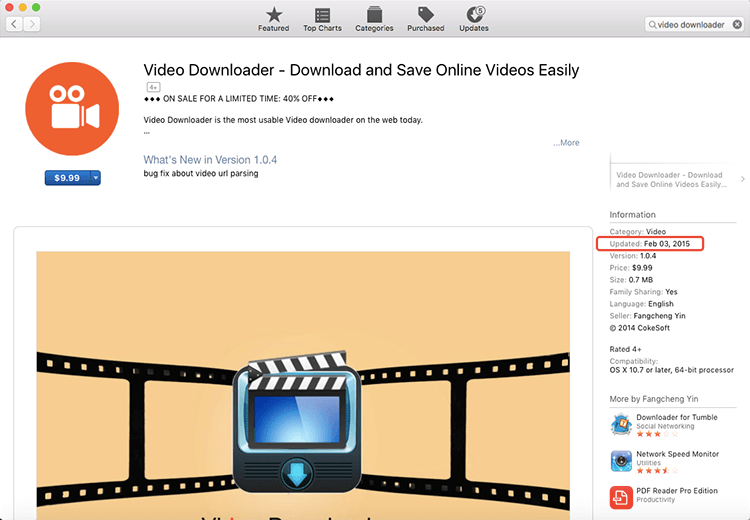
Task: Click the ON SALE 40% OFF text
Action: coord(239,99)
